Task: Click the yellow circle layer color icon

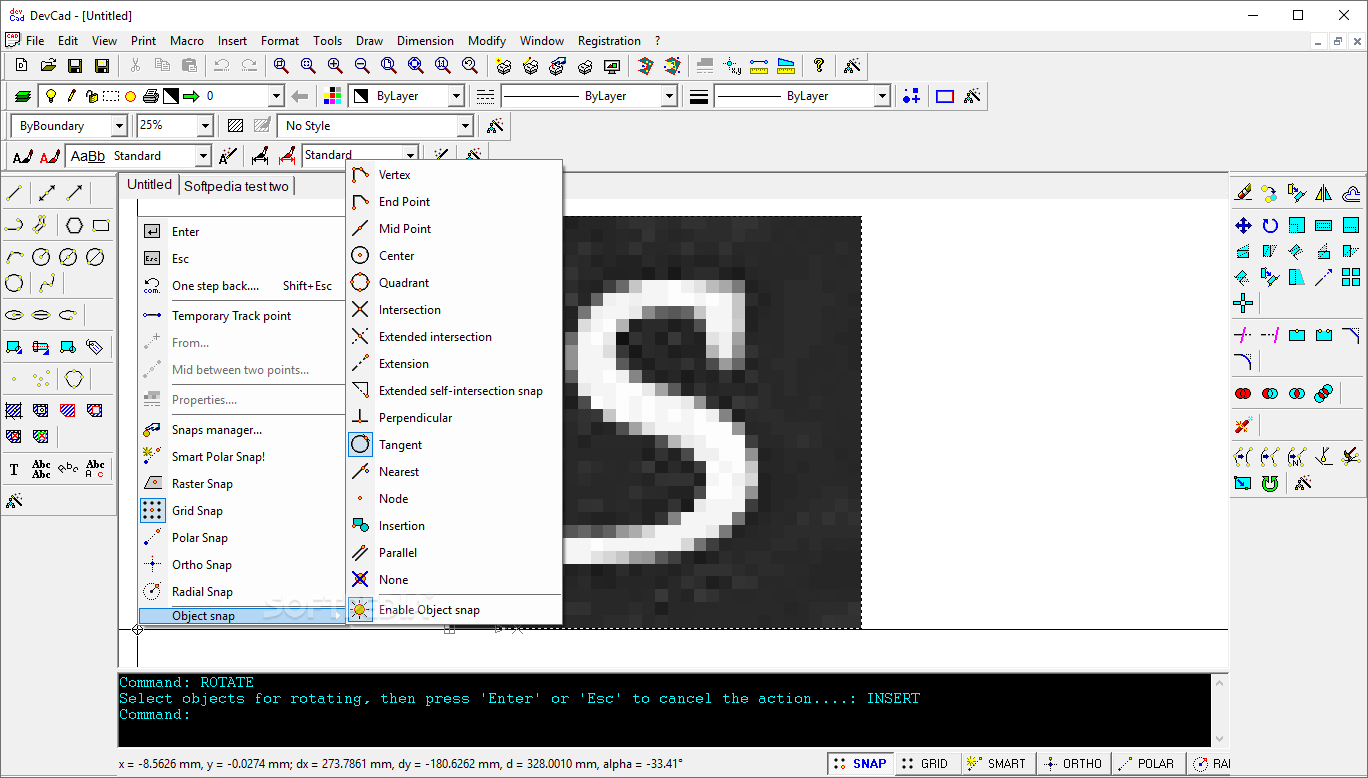Action: coord(130,97)
